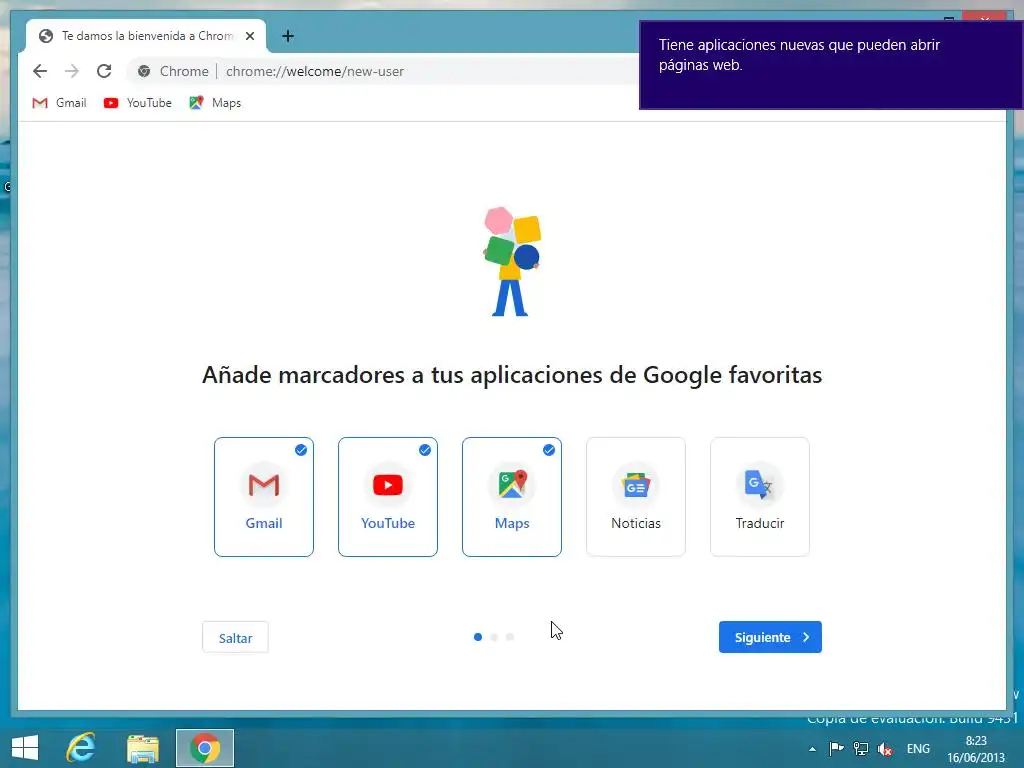The width and height of the screenshot is (1024, 768).
Task: Go back with the browser back arrow
Action: click(x=40, y=71)
